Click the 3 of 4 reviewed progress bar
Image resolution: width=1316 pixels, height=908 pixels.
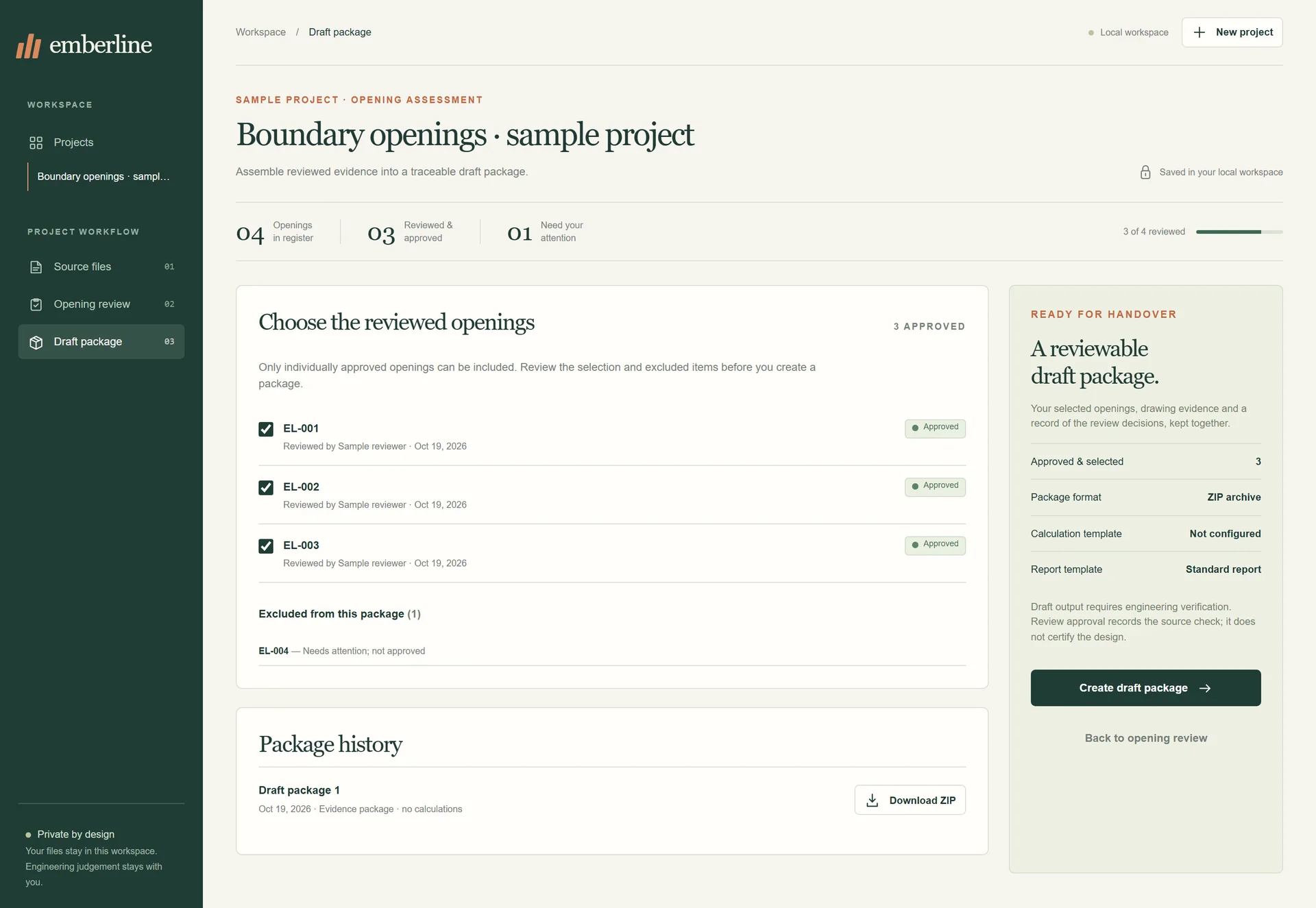coord(1239,232)
